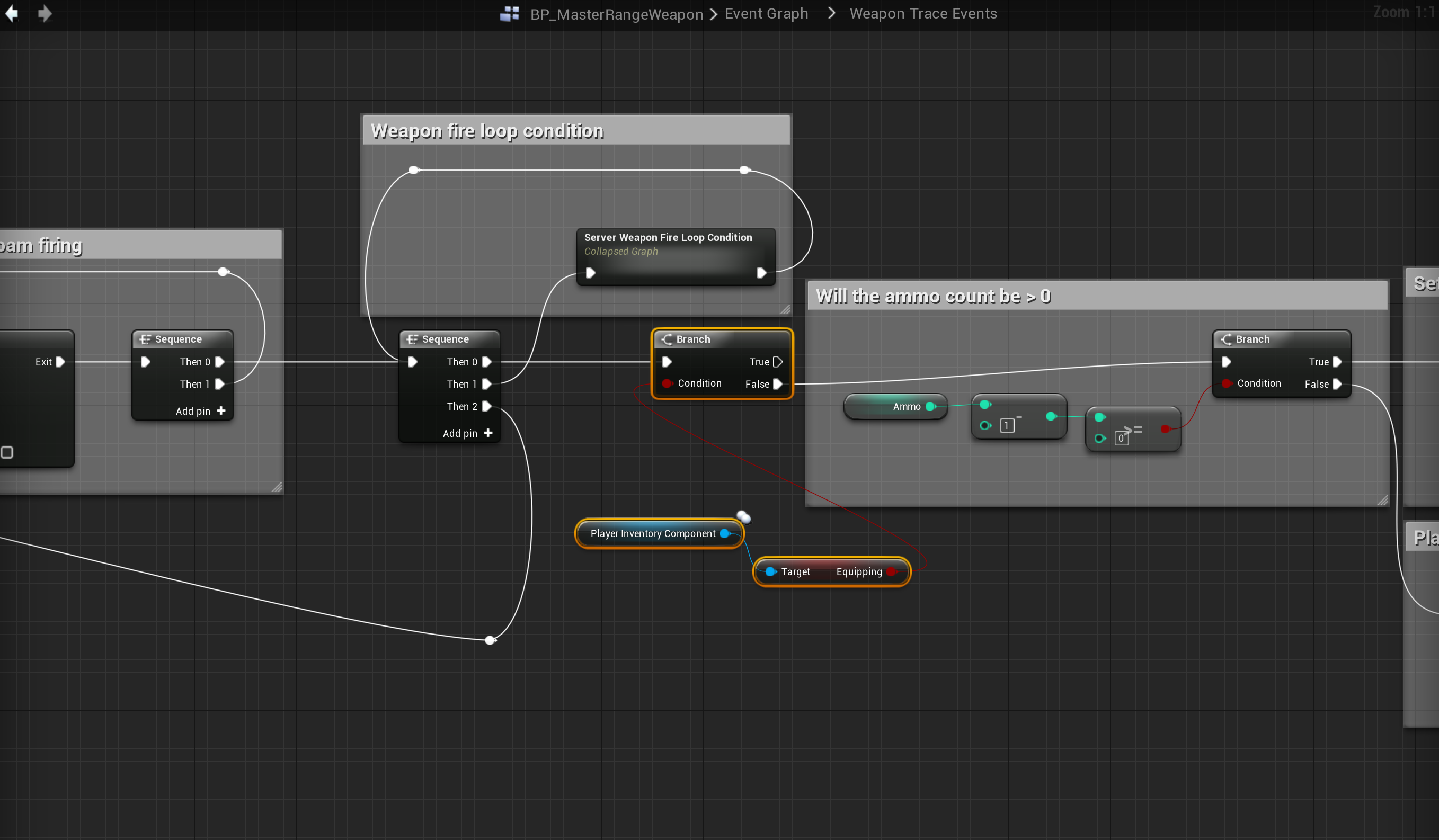Click the forward navigation arrow
The width and height of the screenshot is (1439, 840).
tap(45, 13)
